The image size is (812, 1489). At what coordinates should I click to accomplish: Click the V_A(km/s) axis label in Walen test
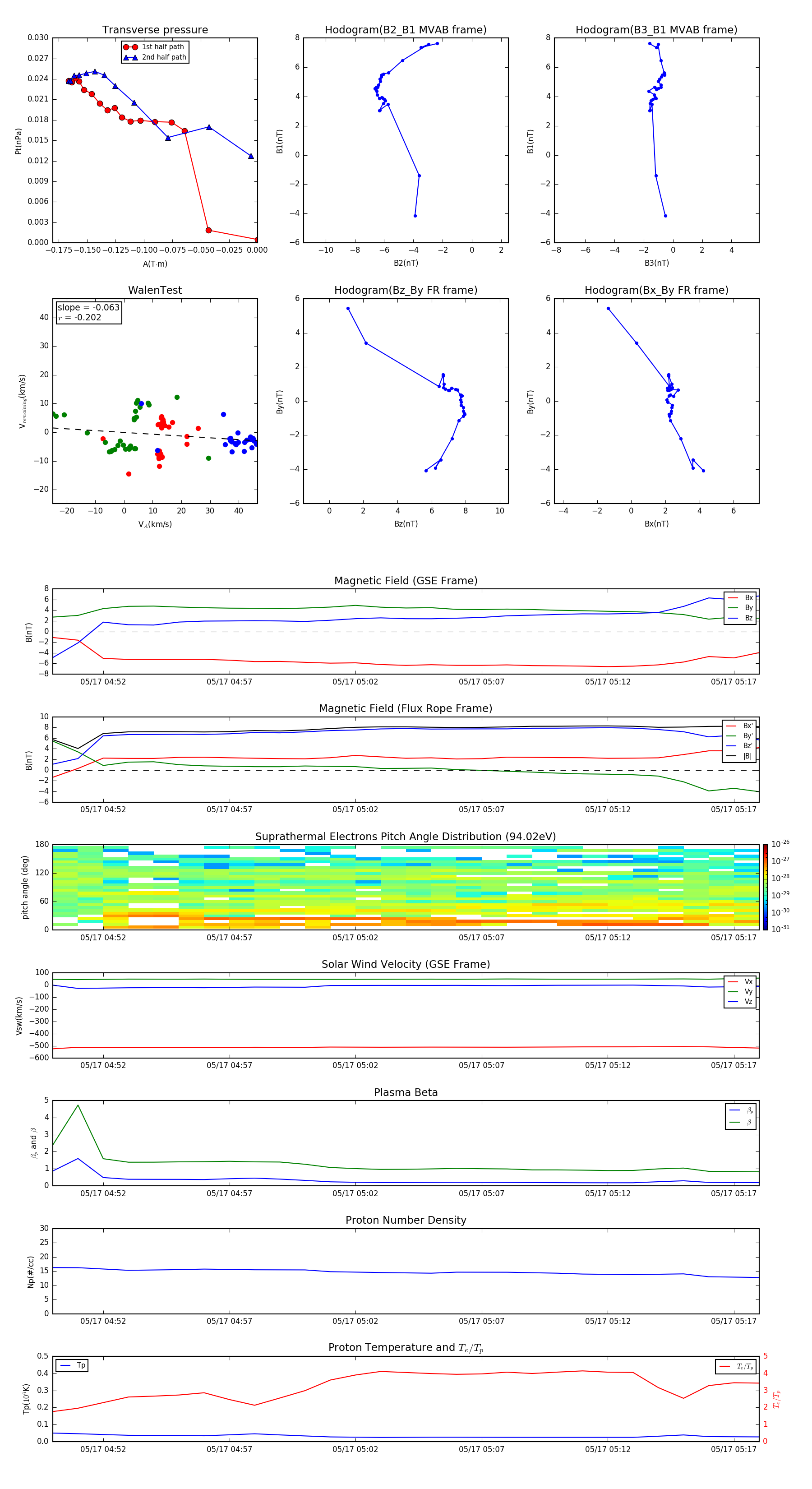pyautogui.click(x=155, y=524)
